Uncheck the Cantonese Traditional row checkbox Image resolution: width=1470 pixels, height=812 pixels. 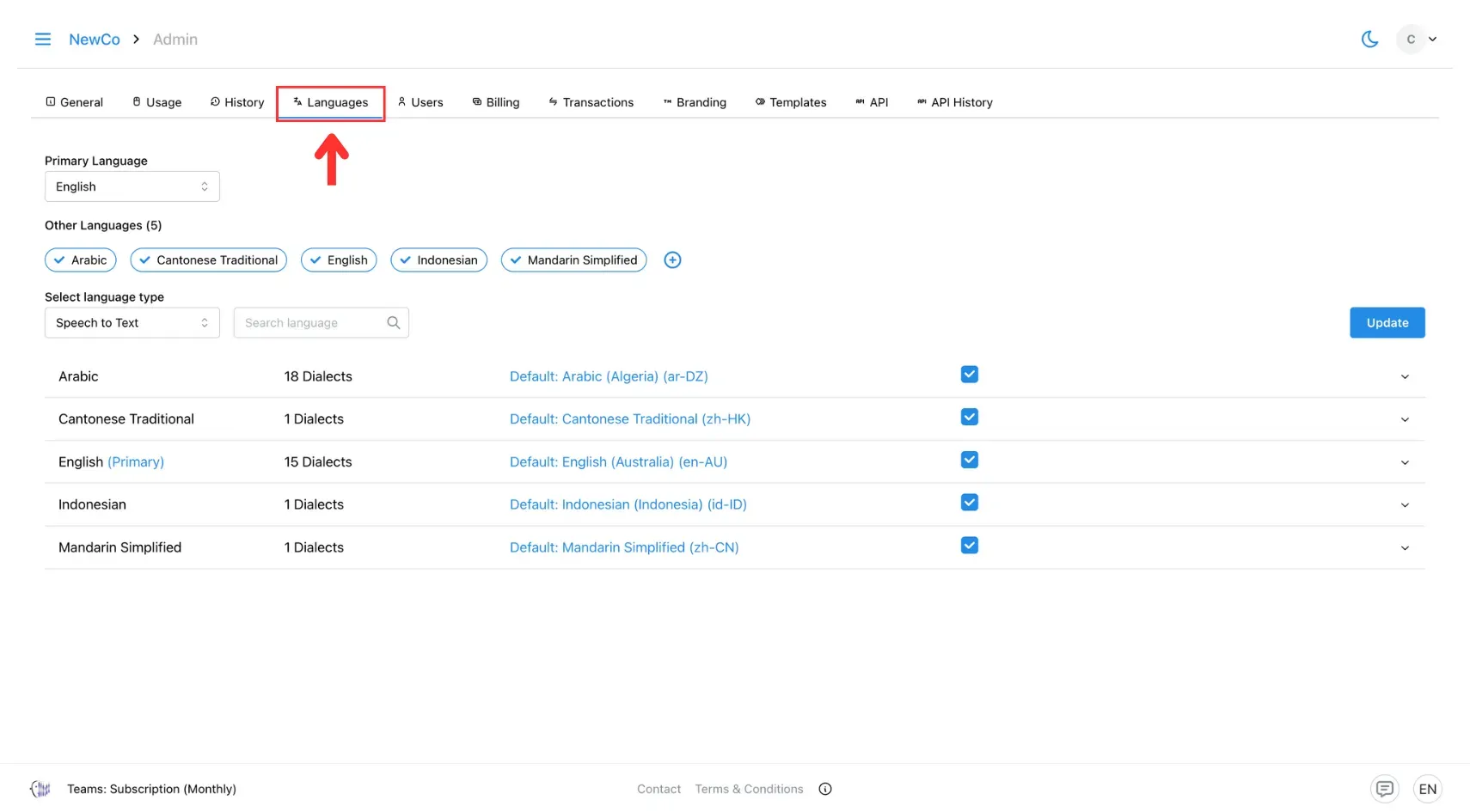tap(970, 418)
